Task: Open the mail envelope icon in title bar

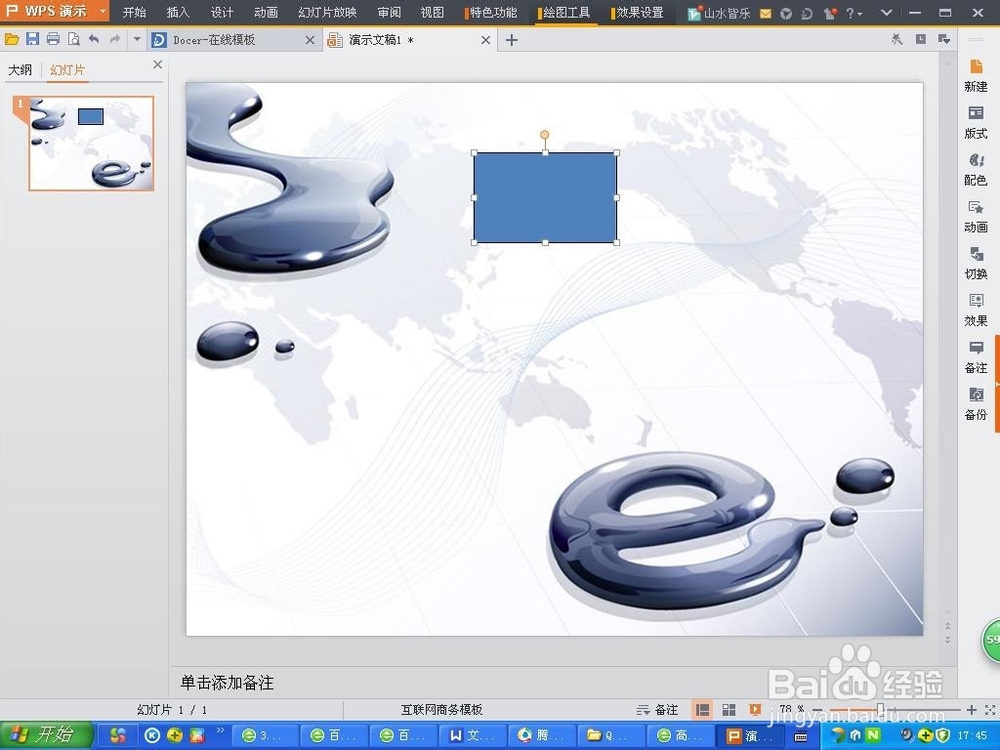Action: click(x=765, y=13)
